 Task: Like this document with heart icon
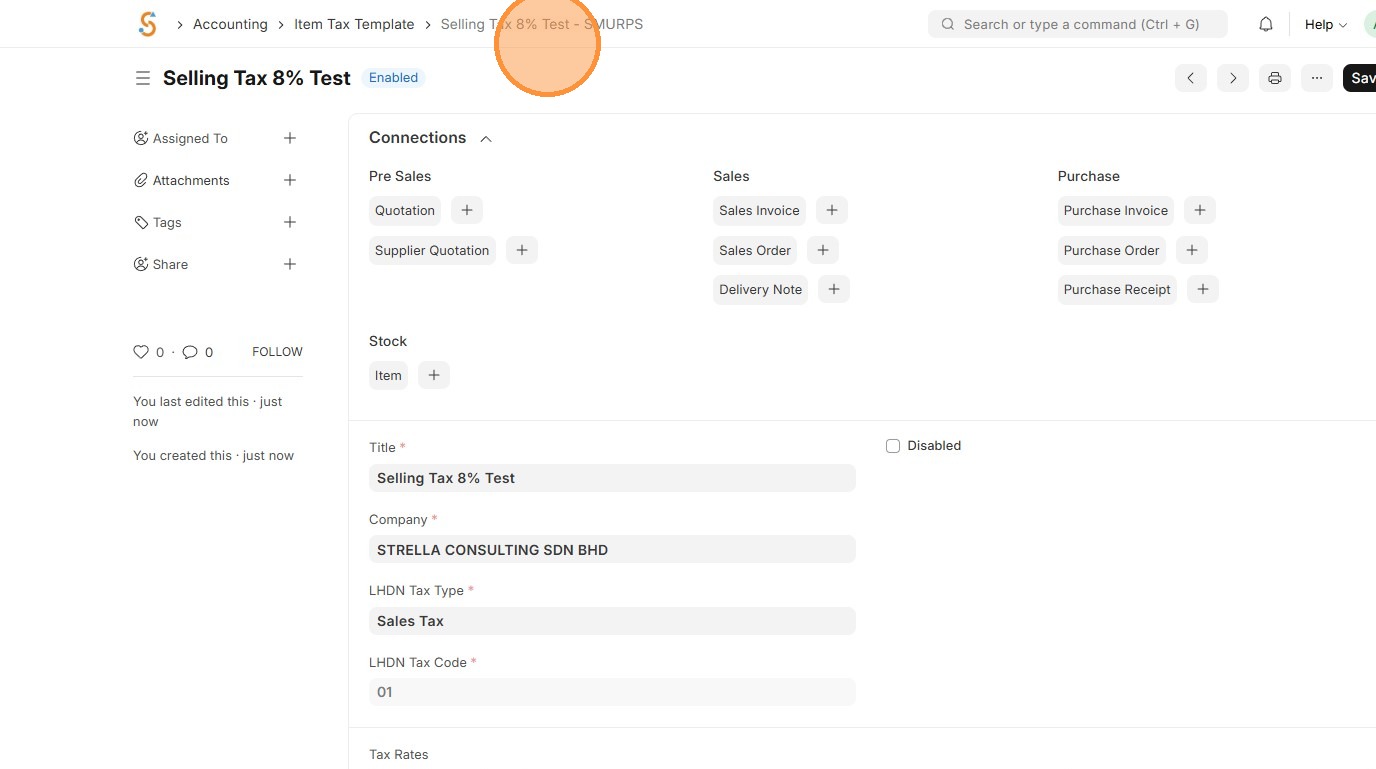(x=141, y=352)
